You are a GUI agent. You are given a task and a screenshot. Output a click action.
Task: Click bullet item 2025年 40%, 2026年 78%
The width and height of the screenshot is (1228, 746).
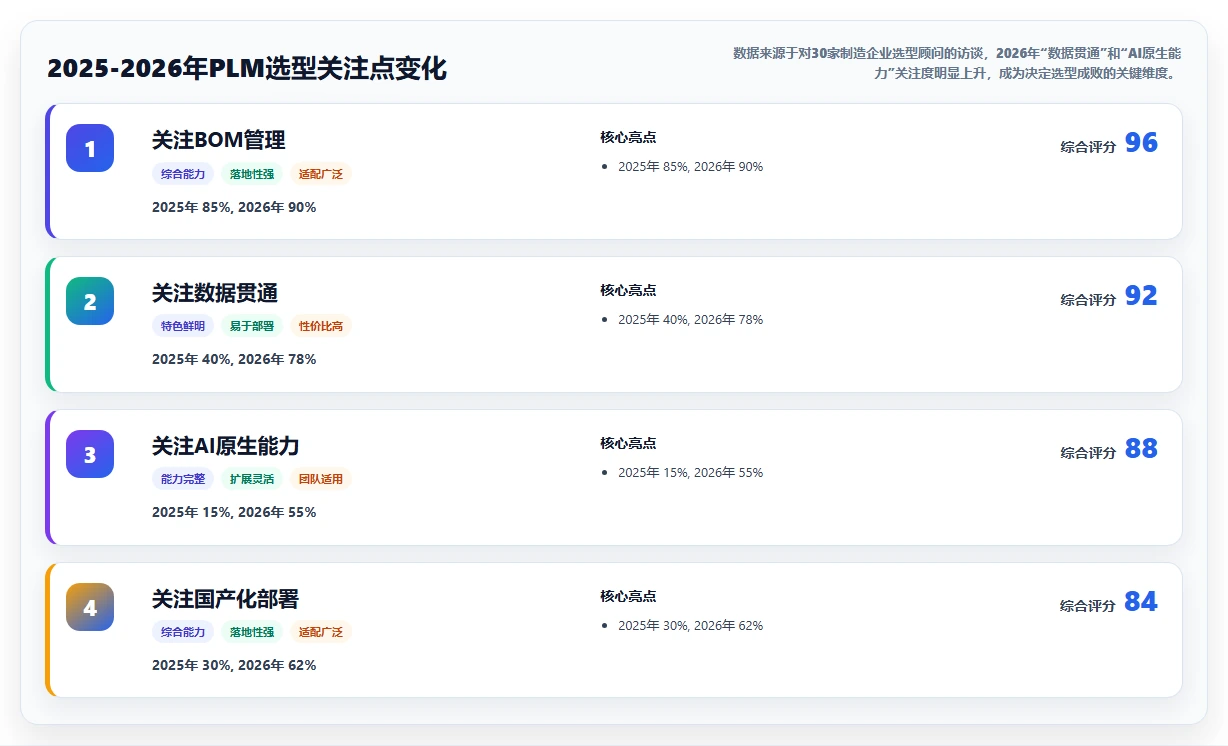[x=690, y=320]
